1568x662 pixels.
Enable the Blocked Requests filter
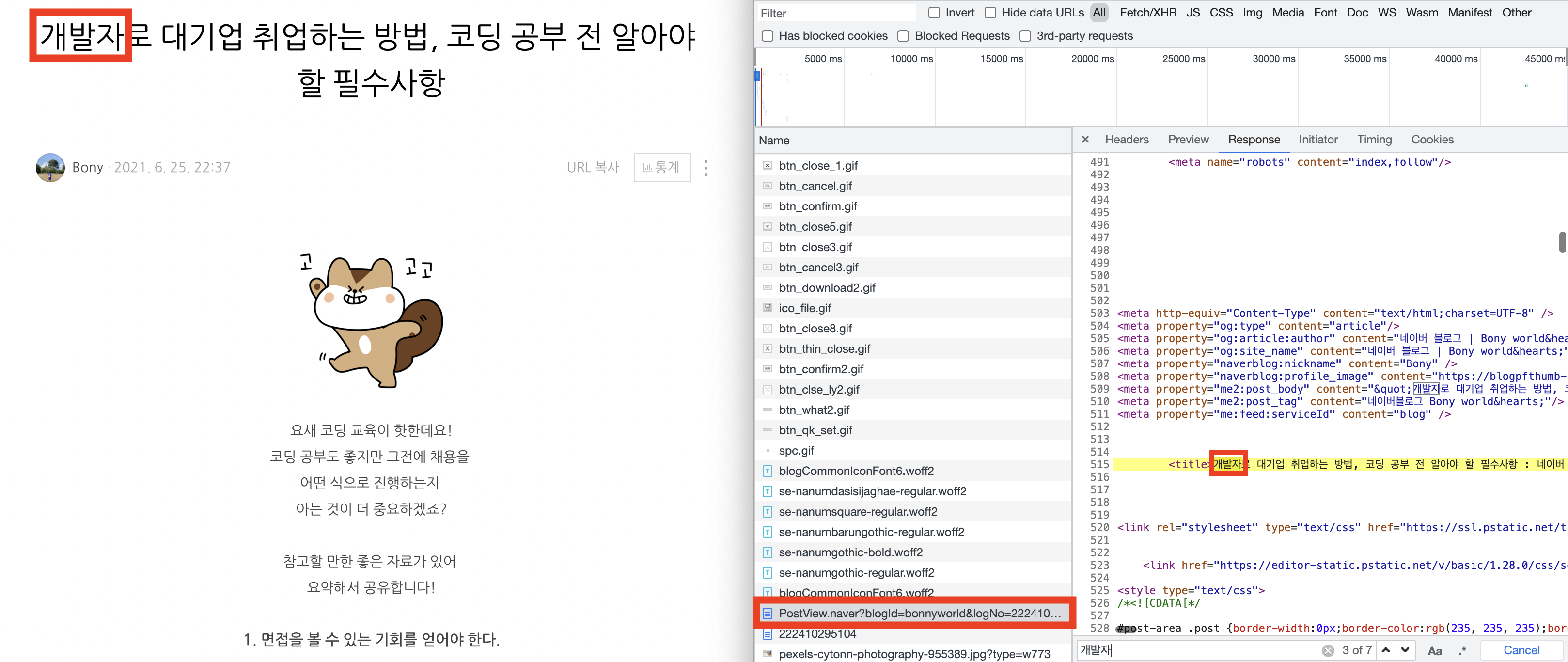(x=903, y=36)
